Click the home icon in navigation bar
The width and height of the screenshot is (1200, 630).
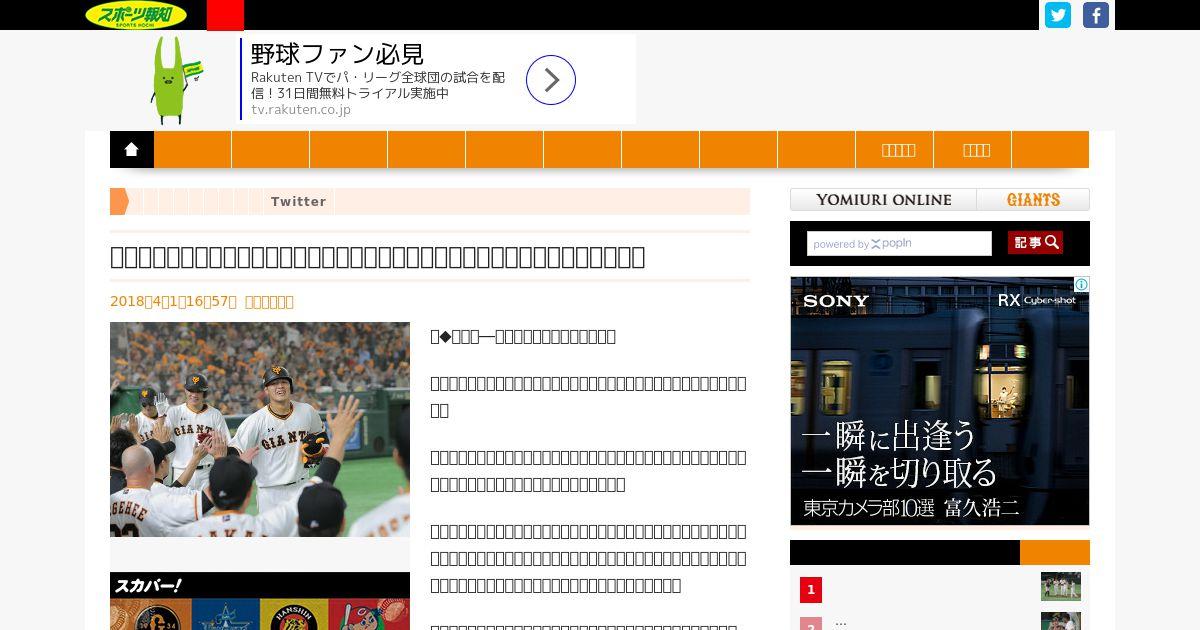point(132,149)
